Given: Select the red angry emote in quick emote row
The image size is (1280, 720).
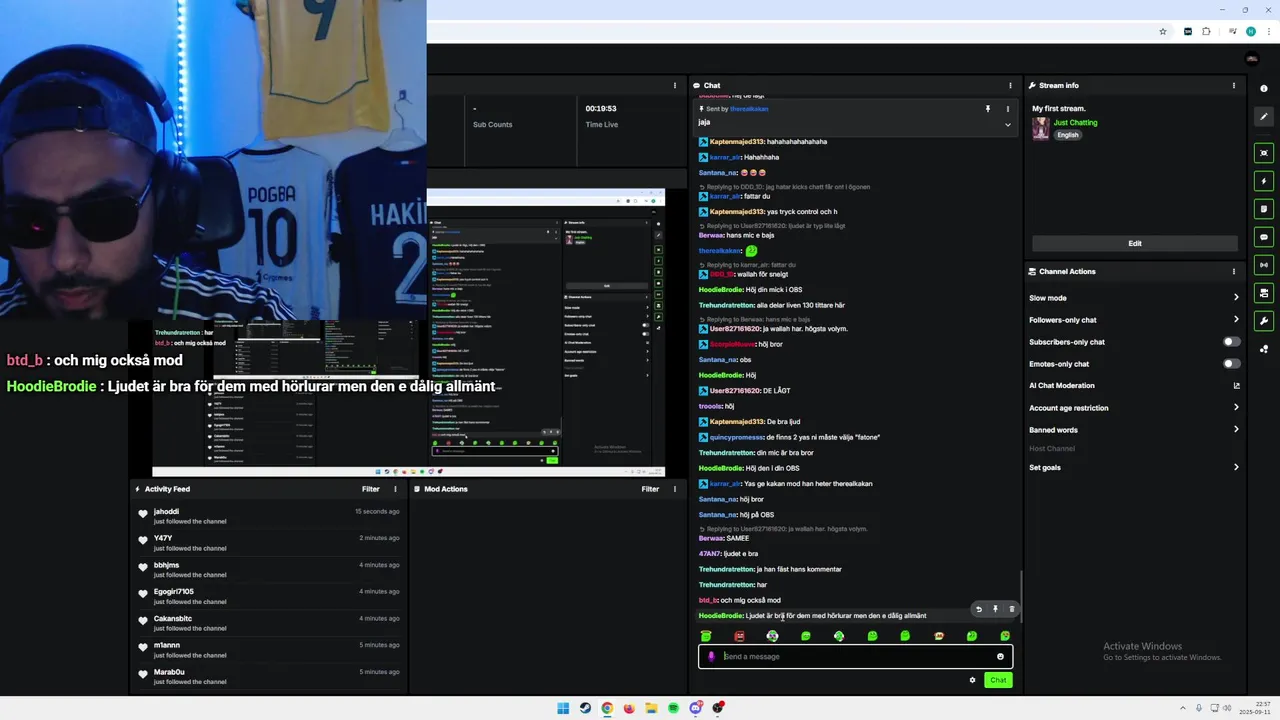Looking at the screenshot, I should click(x=739, y=636).
